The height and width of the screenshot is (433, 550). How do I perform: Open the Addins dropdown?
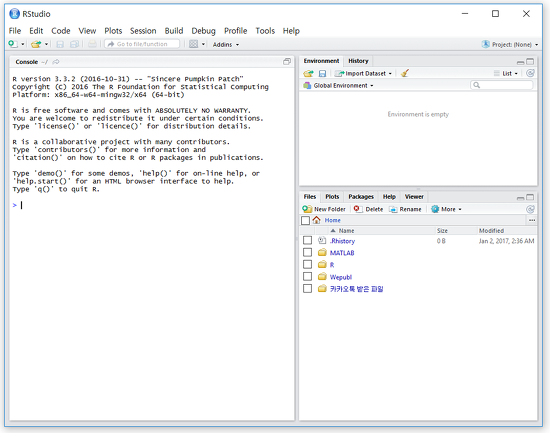pyautogui.click(x=226, y=45)
